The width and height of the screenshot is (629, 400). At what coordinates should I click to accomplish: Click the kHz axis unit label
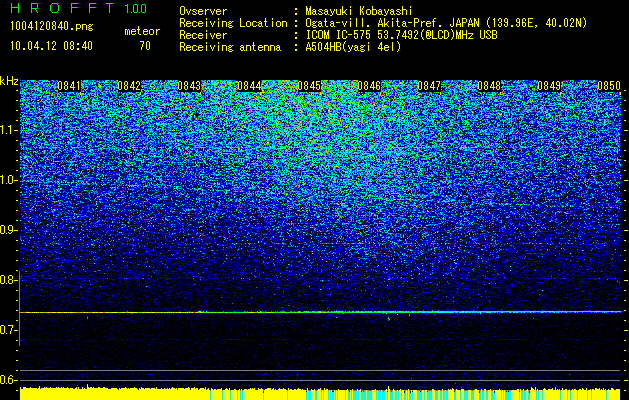9,81
